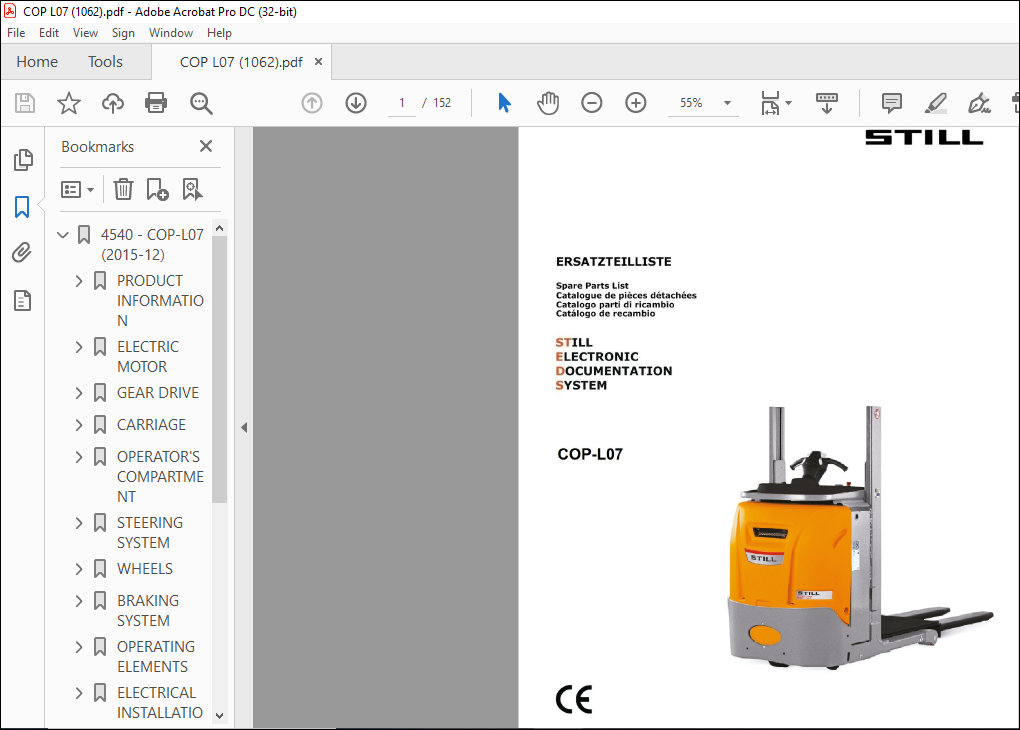Open the Sign menu
The height and width of the screenshot is (730, 1020).
click(x=123, y=33)
